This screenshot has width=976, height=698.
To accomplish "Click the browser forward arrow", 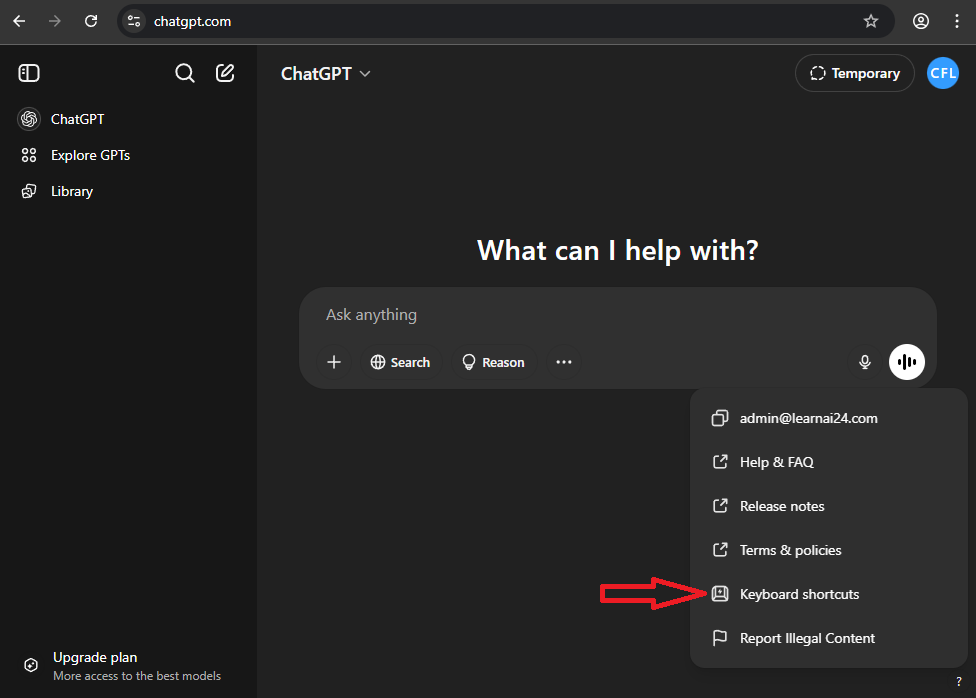I will [x=55, y=21].
